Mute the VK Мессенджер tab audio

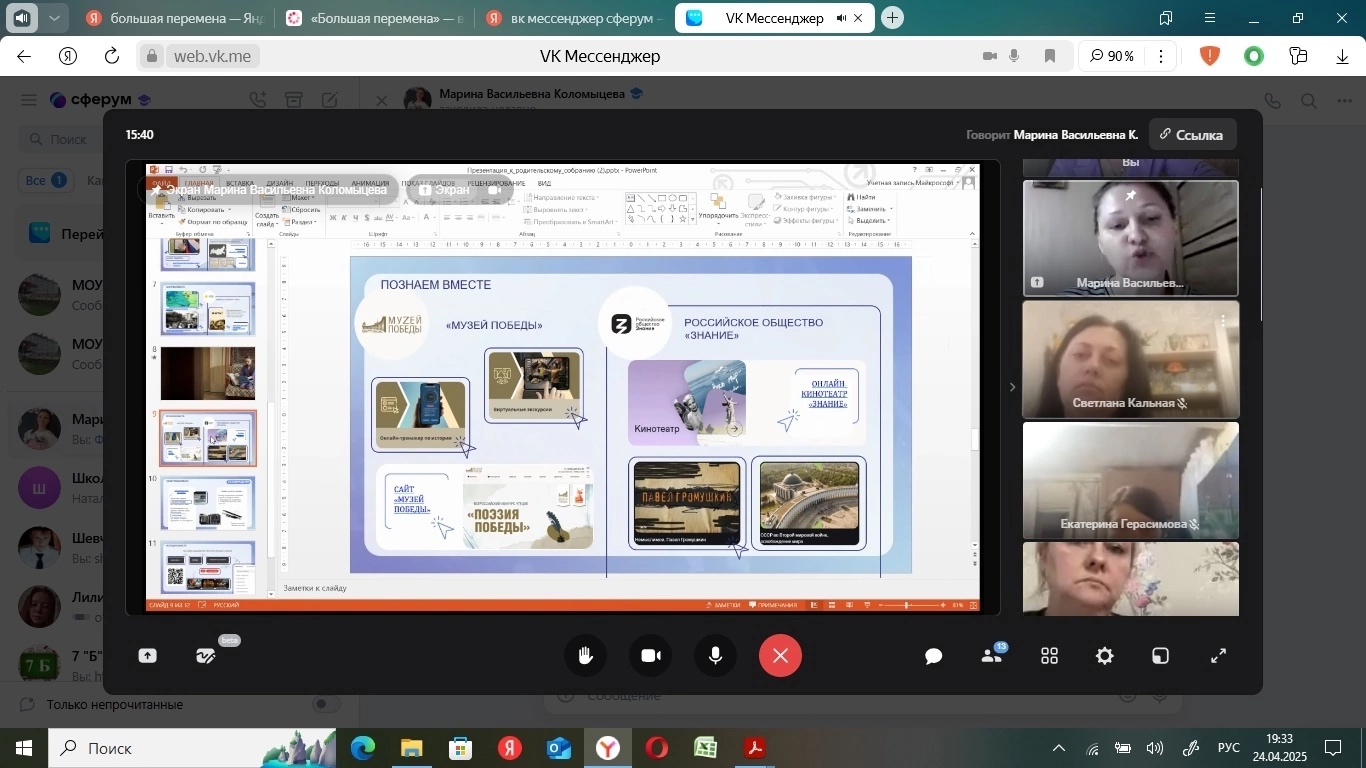840,18
